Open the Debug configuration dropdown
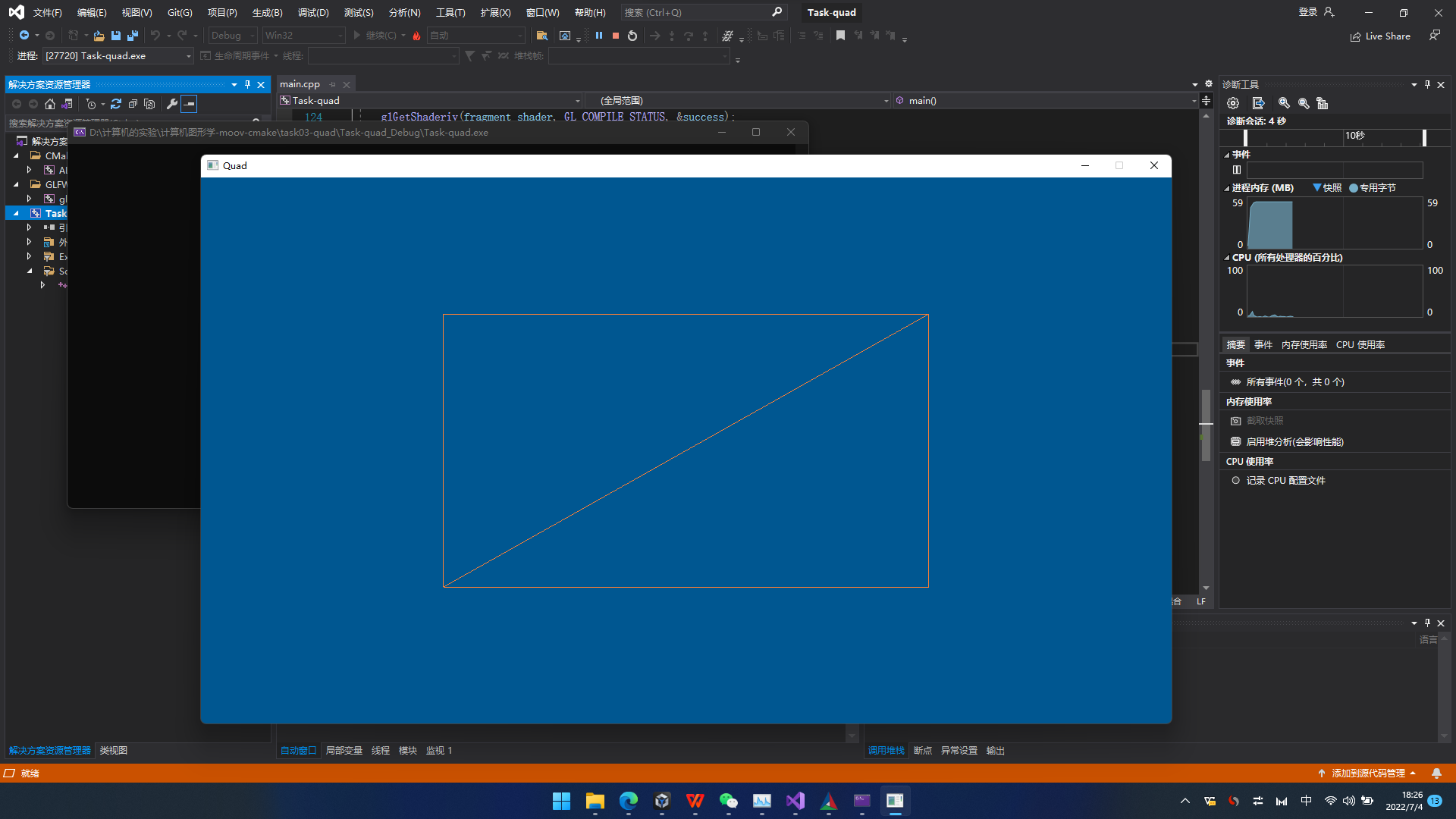1456x819 pixels. (234, 36)
